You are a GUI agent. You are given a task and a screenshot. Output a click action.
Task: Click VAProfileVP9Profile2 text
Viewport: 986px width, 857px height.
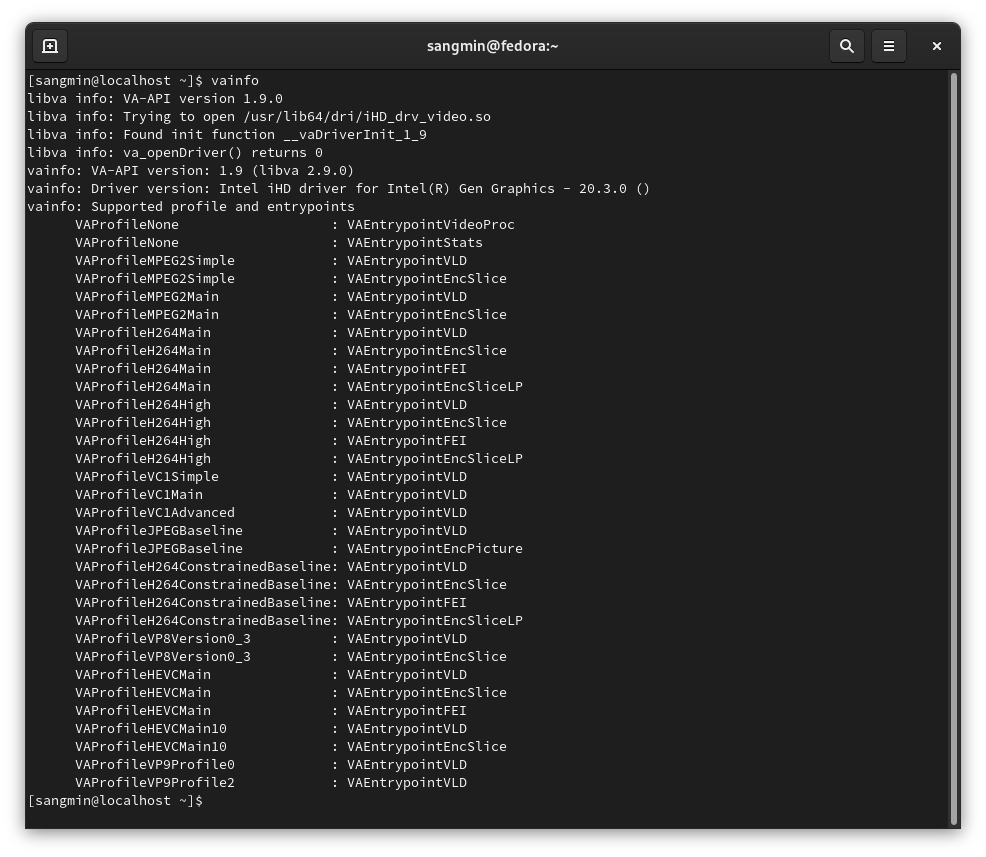click(x=155, y=783)
